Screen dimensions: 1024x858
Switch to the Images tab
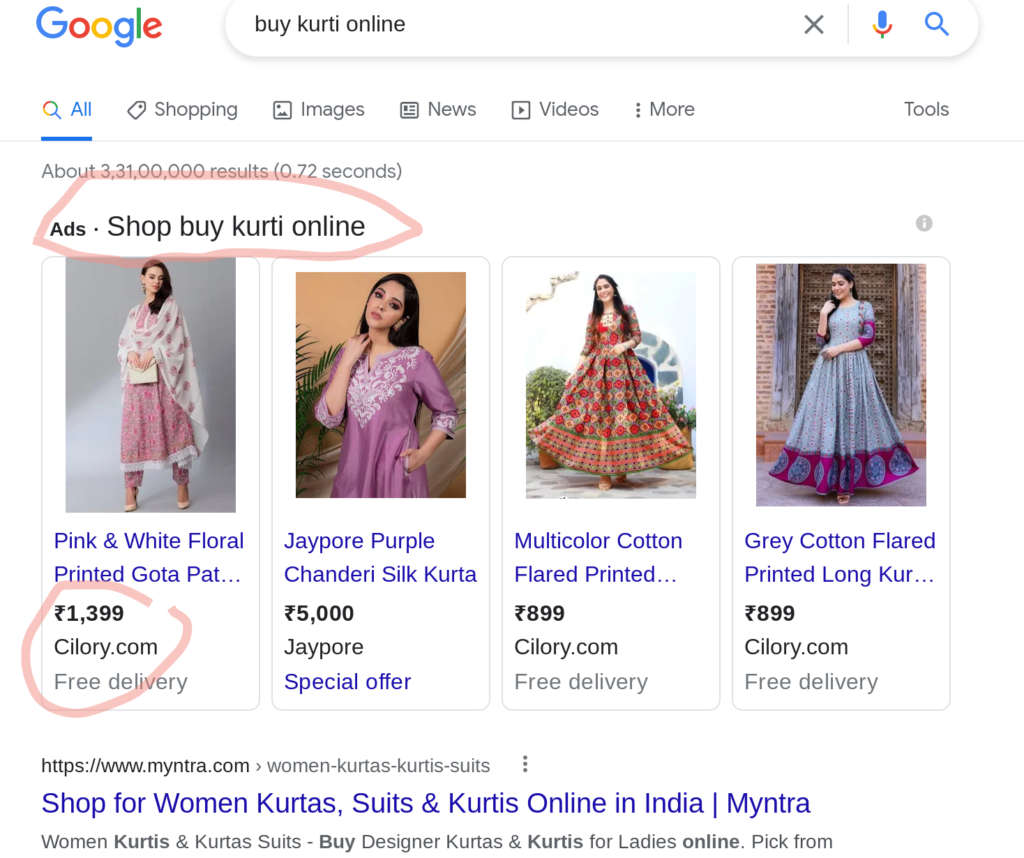[319, 110]
